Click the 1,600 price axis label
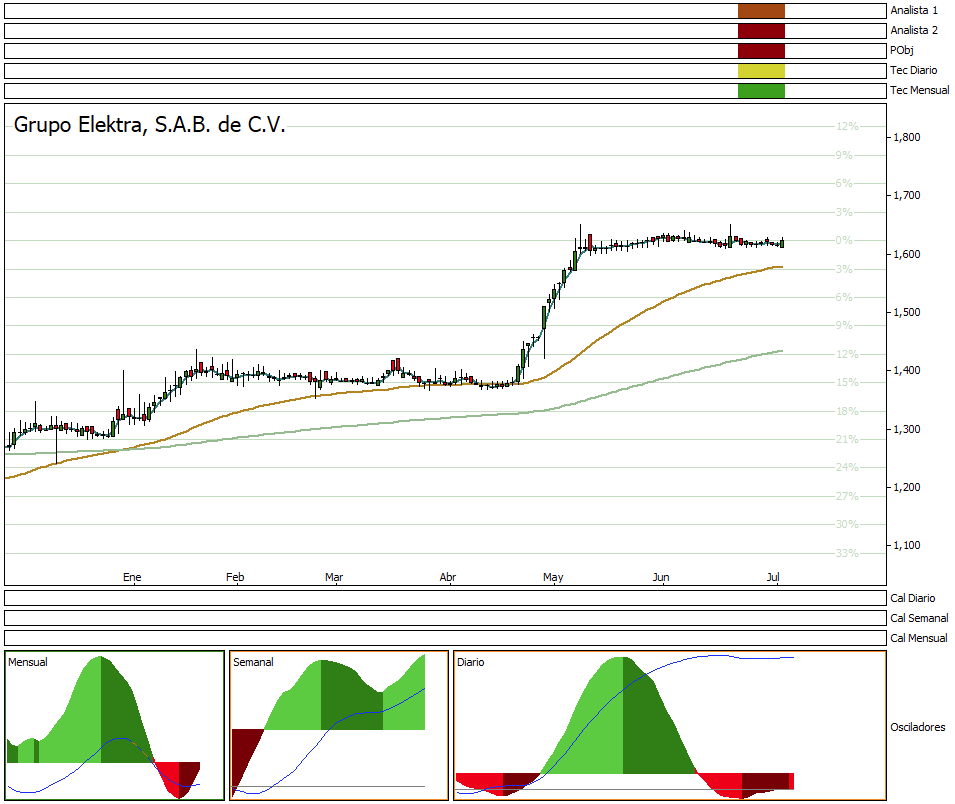This screenshot has width=955, height=804. [907, 254]
